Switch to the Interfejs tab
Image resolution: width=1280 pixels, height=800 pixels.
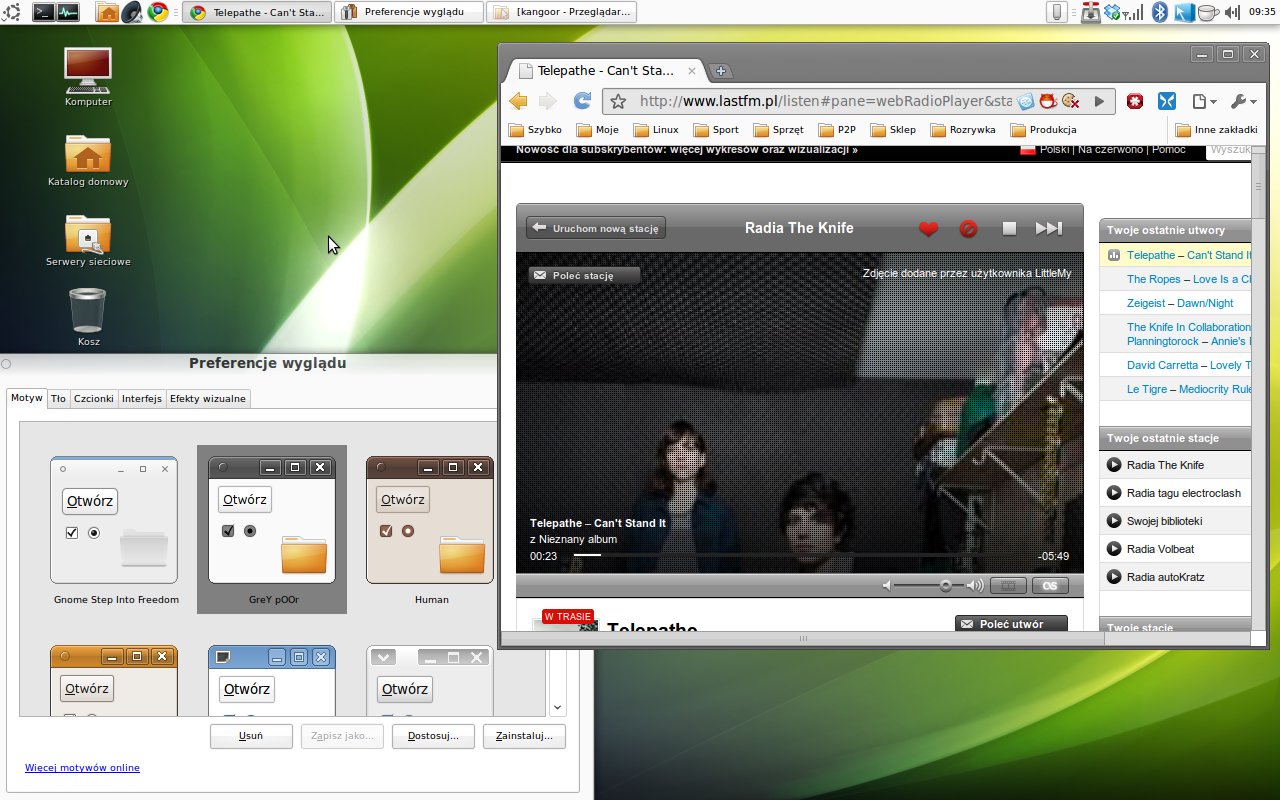[142, 398]
